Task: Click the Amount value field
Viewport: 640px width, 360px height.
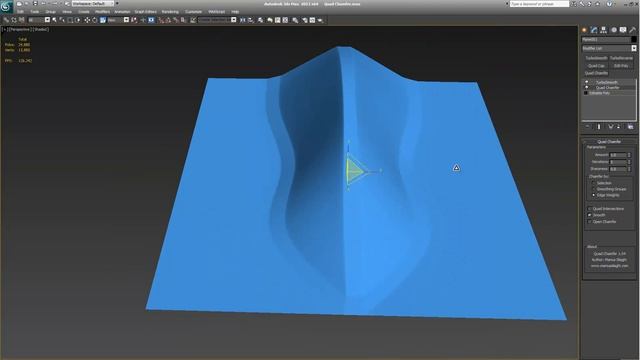Action: click(618, 155)
